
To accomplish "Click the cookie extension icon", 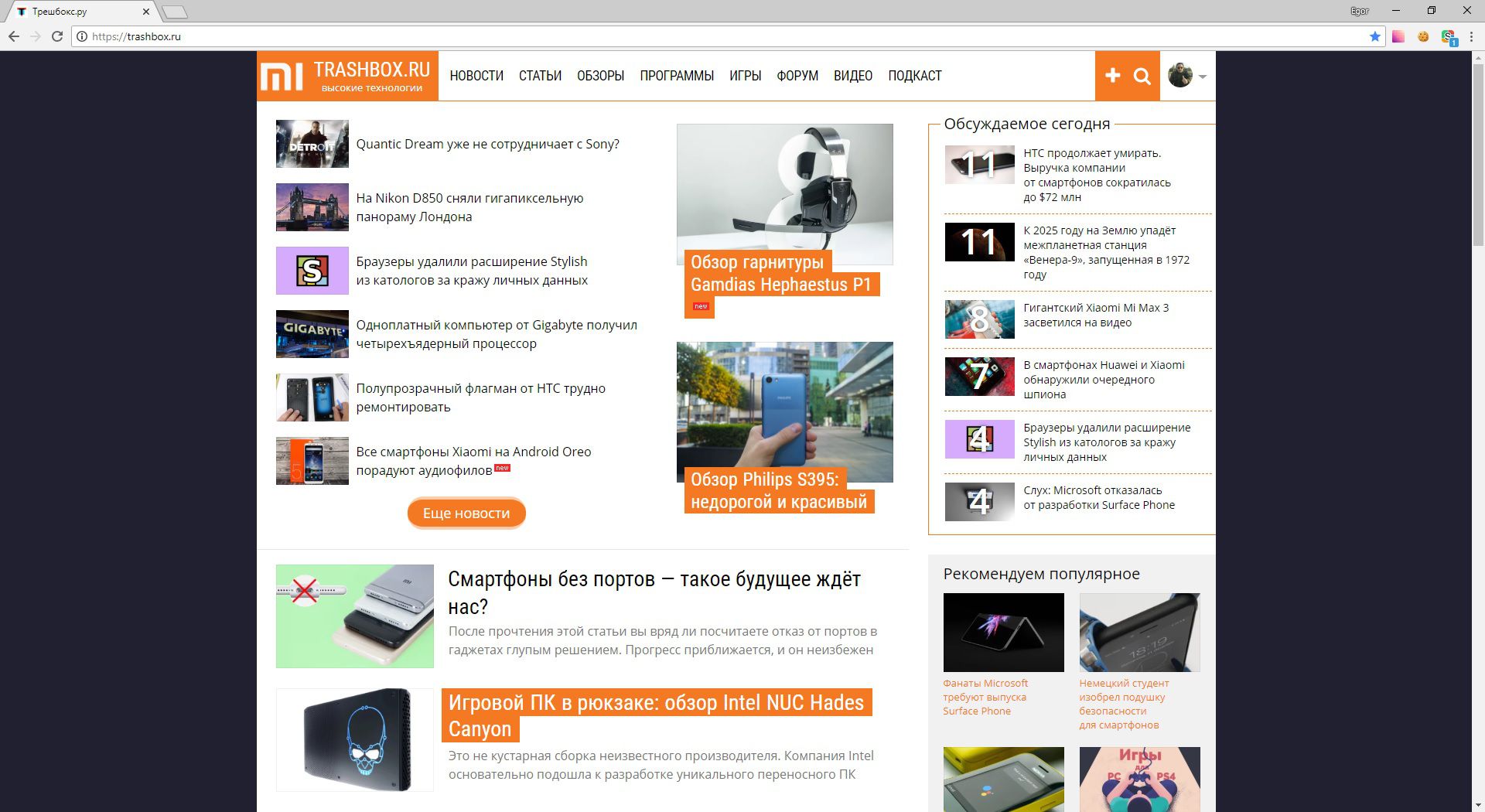I will [1423, 36].
